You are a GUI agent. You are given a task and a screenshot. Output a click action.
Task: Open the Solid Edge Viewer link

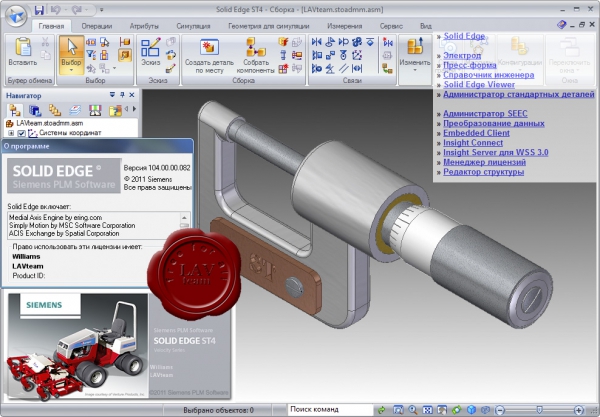tap(479, 85)
